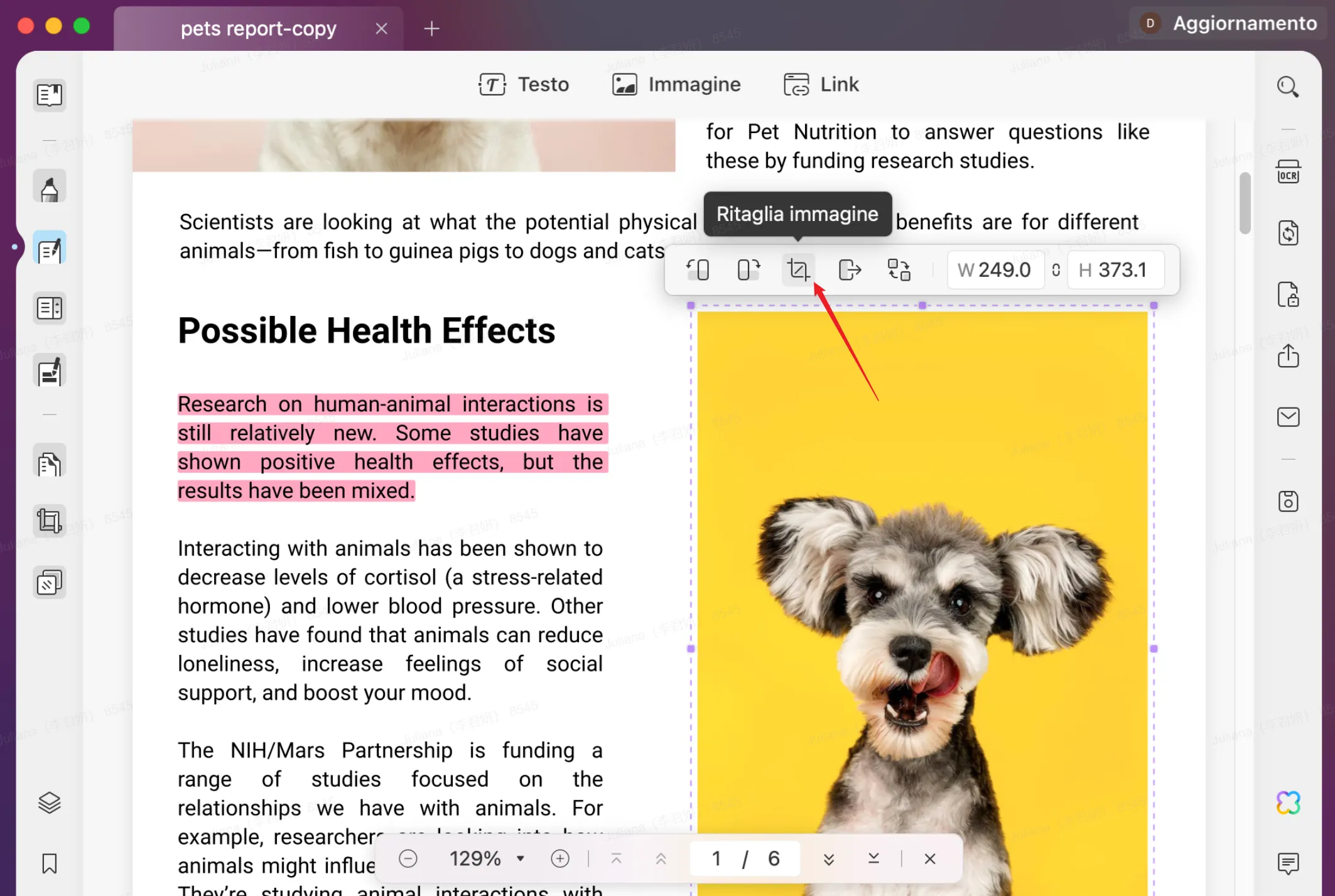This screenshot has height=896, width=1335.
Task: Open the Reader mode sidebar icon
Action: (49, 95)
